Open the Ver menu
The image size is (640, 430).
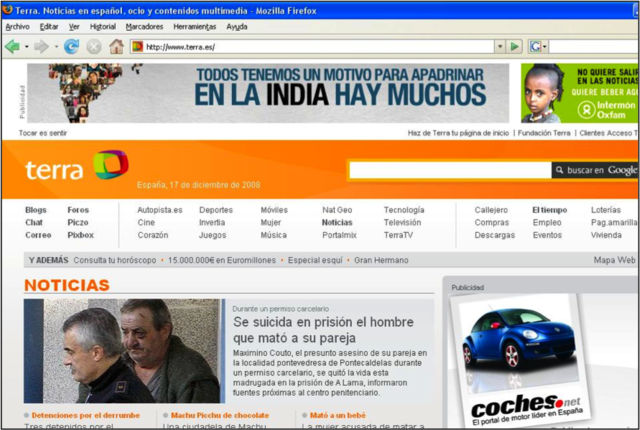tap(74, 27)
